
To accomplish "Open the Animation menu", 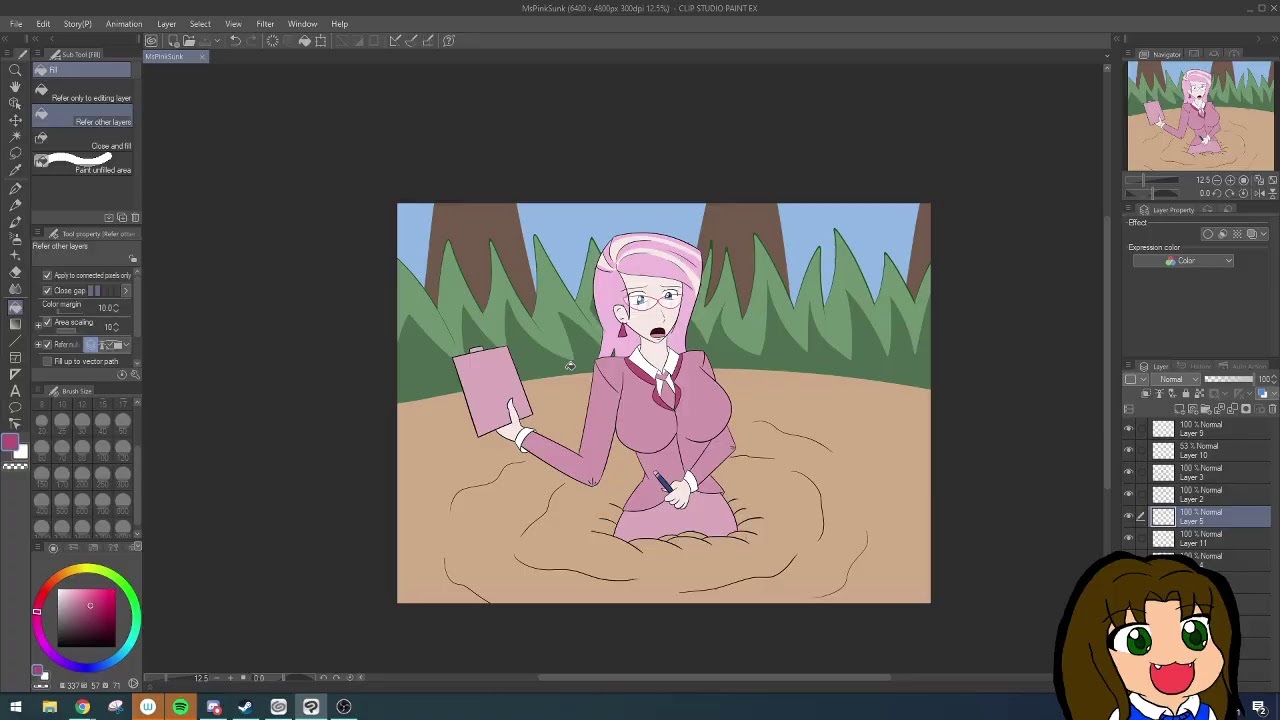I will click(124, 24).
